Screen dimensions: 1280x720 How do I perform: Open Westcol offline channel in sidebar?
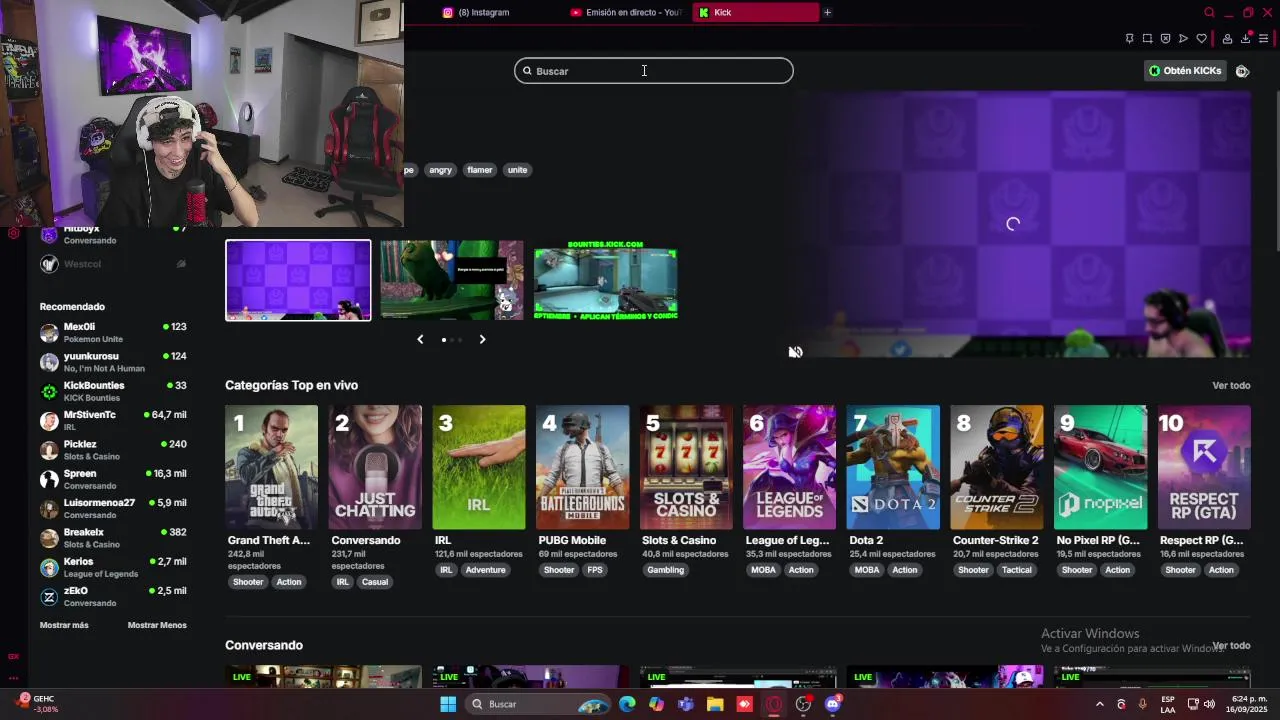point(113,264)
